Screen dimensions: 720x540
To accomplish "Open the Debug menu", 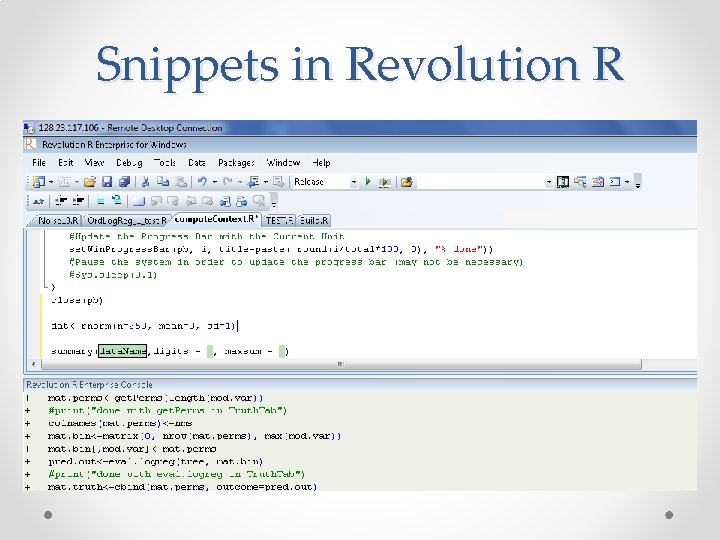I will (129, 163).
